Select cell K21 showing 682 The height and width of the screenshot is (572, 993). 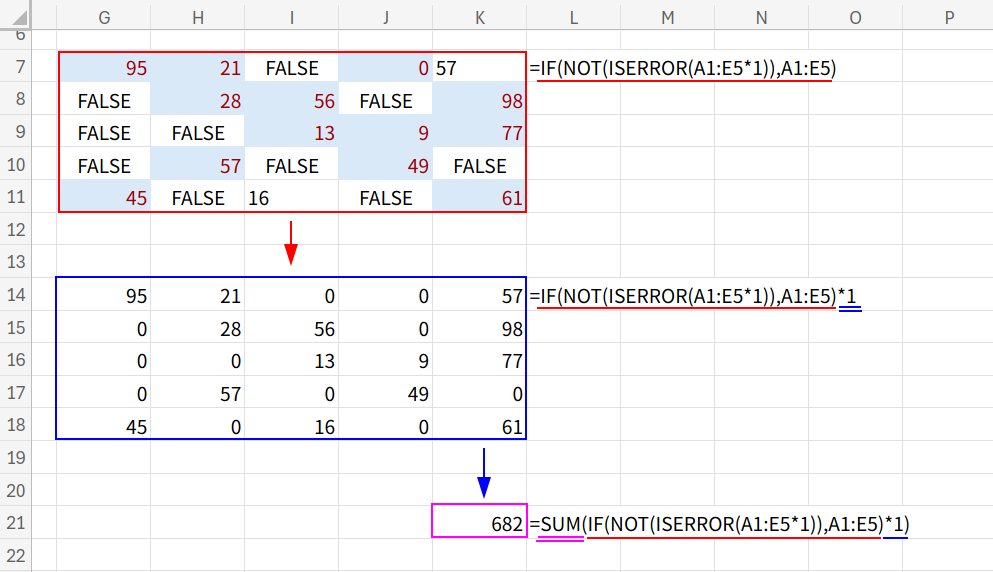pyautogui.click(x=480, y=523)
